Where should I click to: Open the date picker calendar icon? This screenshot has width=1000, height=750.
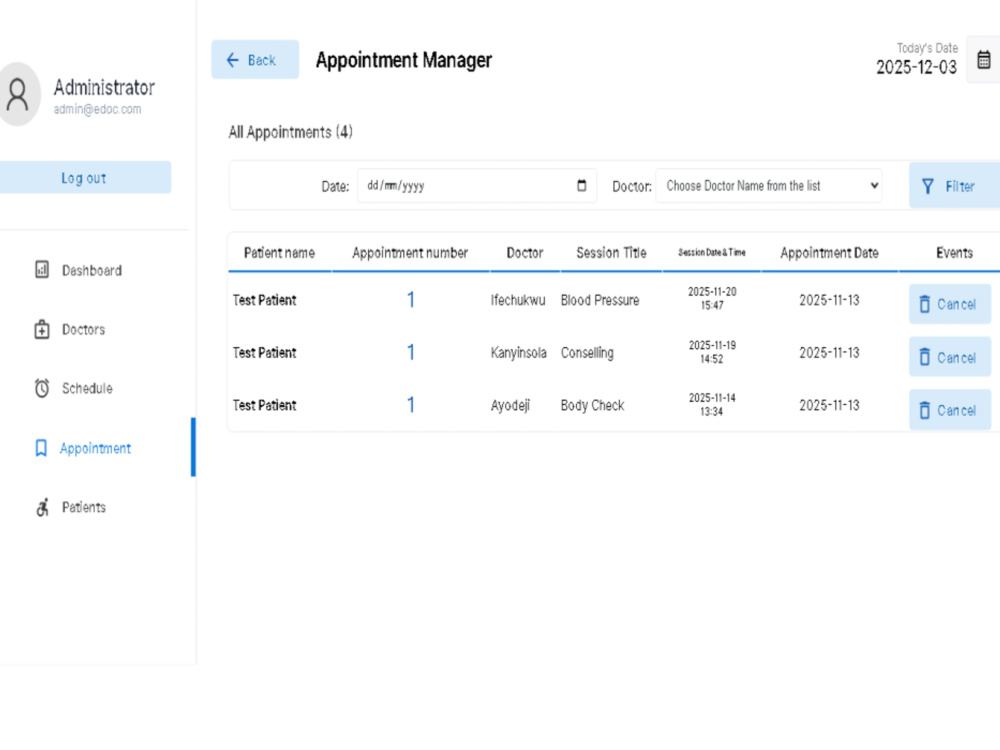click(x=581, y=186)
